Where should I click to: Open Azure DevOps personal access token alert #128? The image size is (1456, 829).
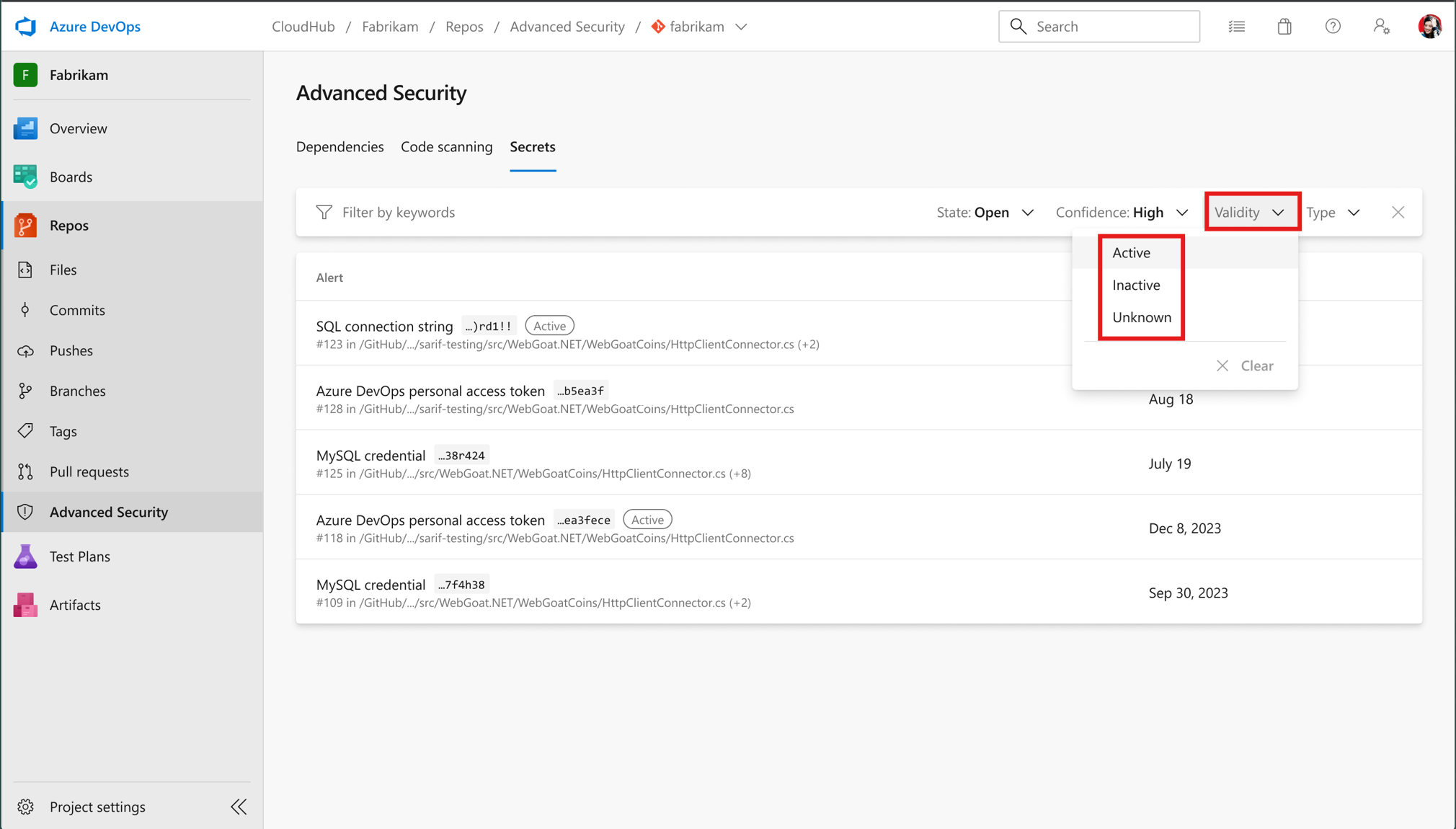[858, 399]
